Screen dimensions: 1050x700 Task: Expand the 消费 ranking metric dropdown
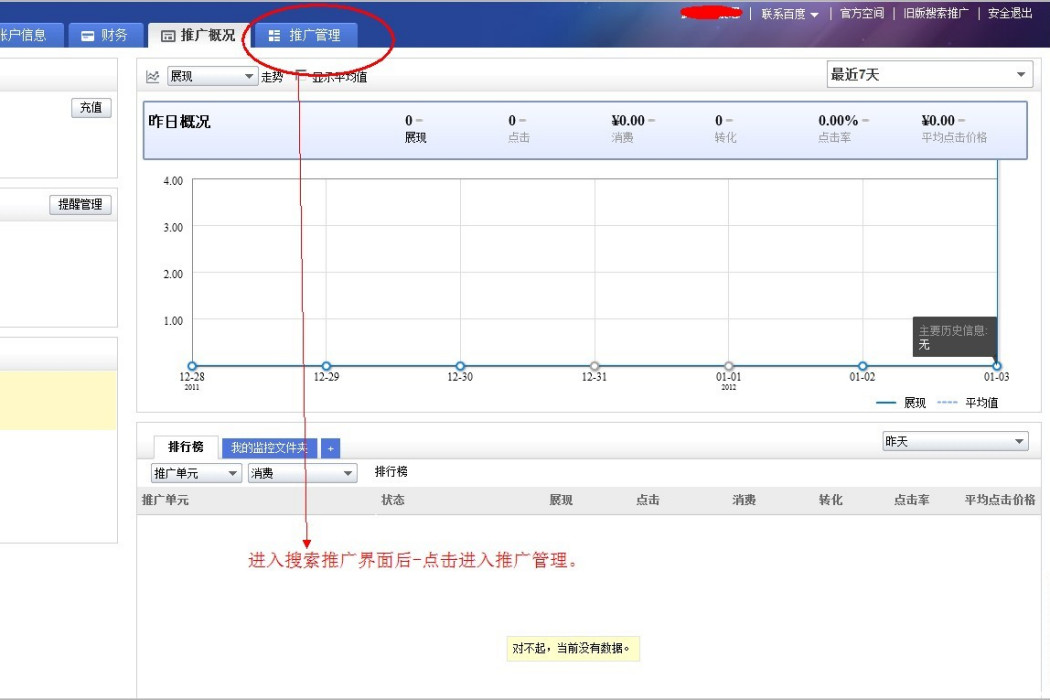pos(302,473)
